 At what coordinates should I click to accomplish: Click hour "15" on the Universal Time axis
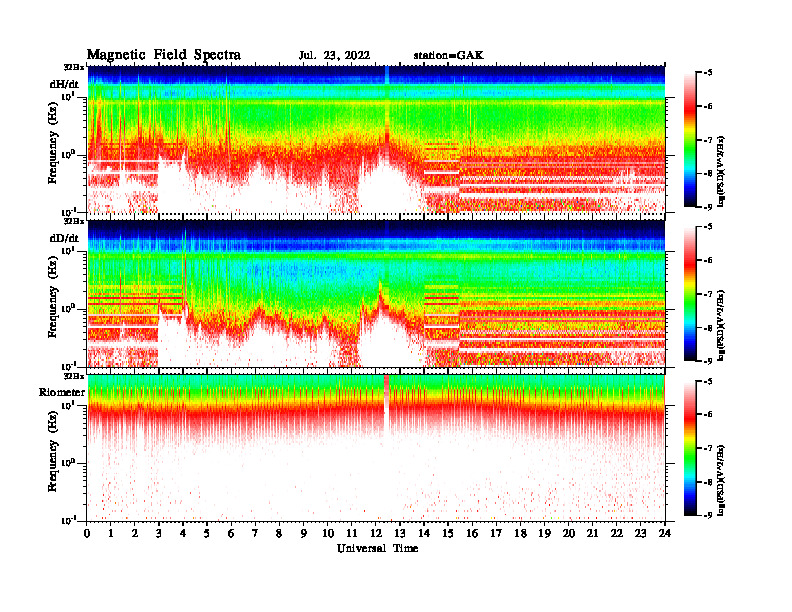point(449,534)
